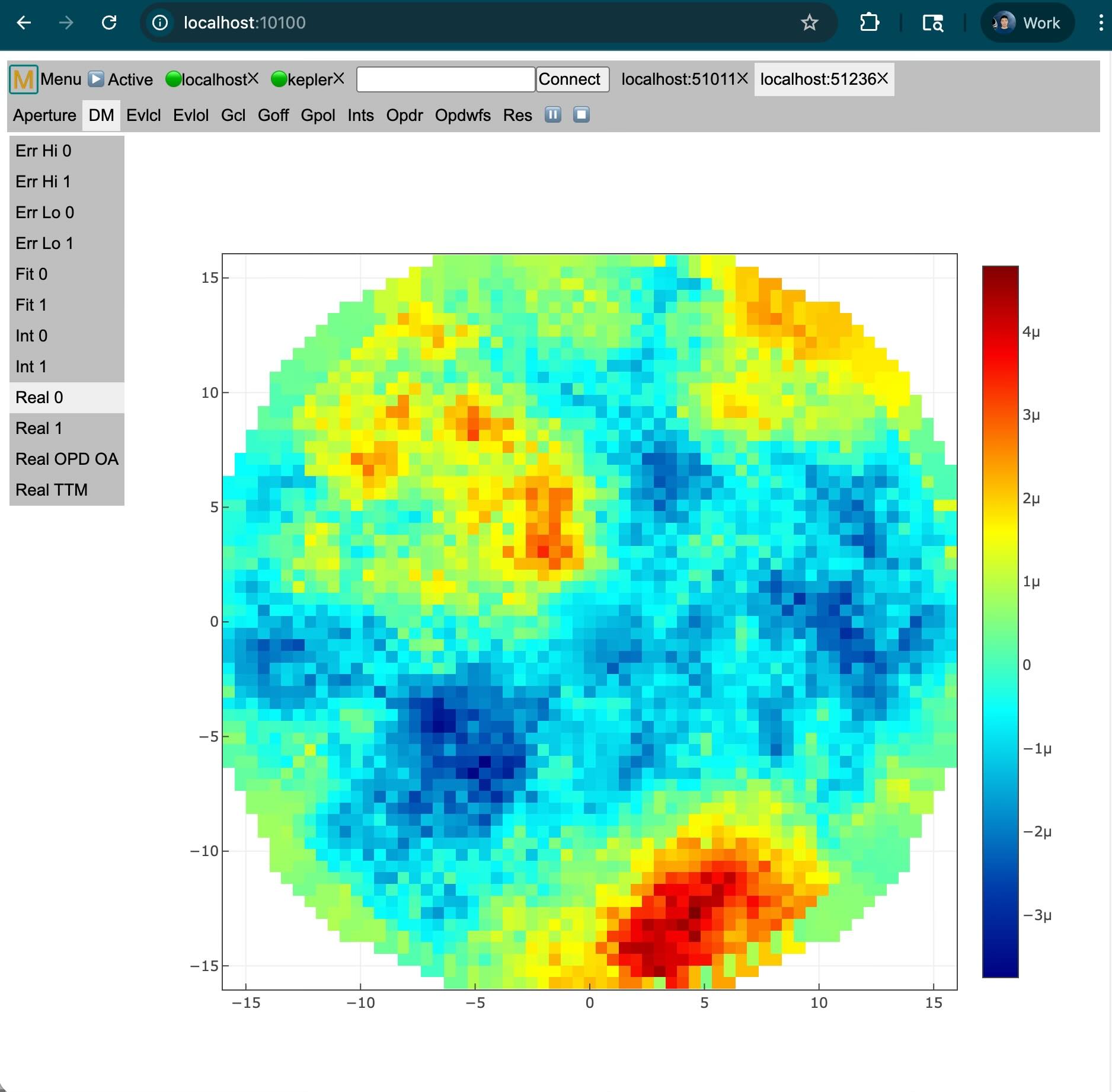Close the localhost:51236 tab
Viewport: 1112px width, 1092px height.
(883, 79)
